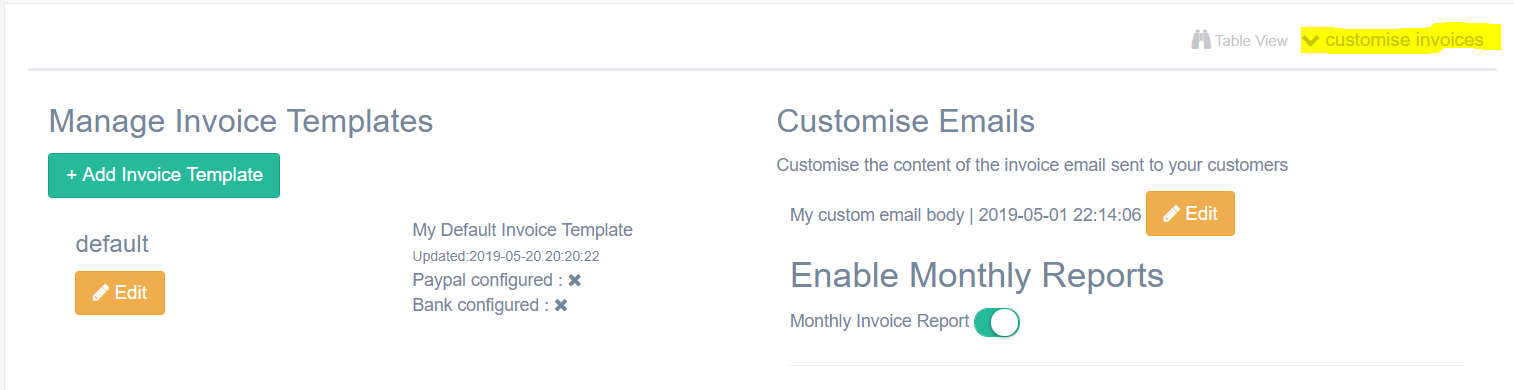This screenshot has height=390, width=1514.
Task: Edit the default invoice template
Action: (x=120, y=293)
